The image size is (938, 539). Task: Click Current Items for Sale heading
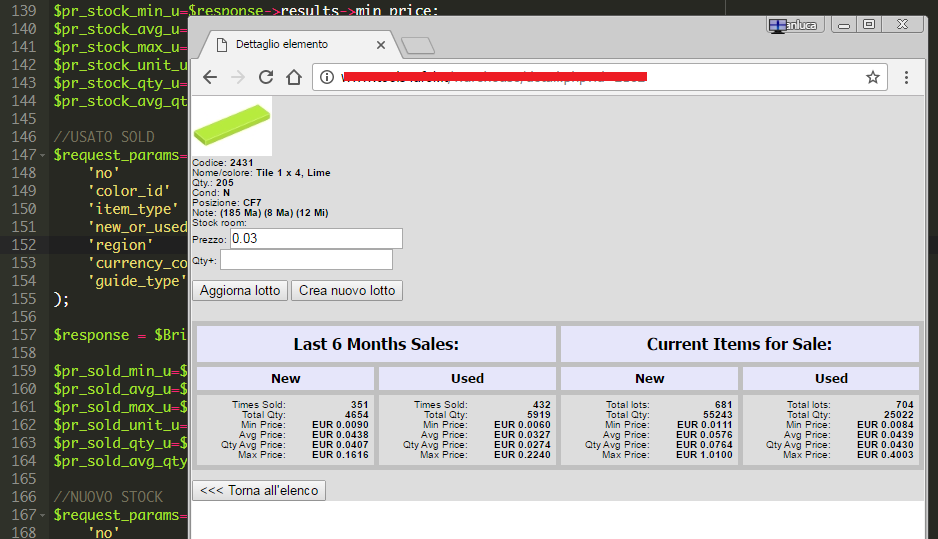click(x=739, y=344)
